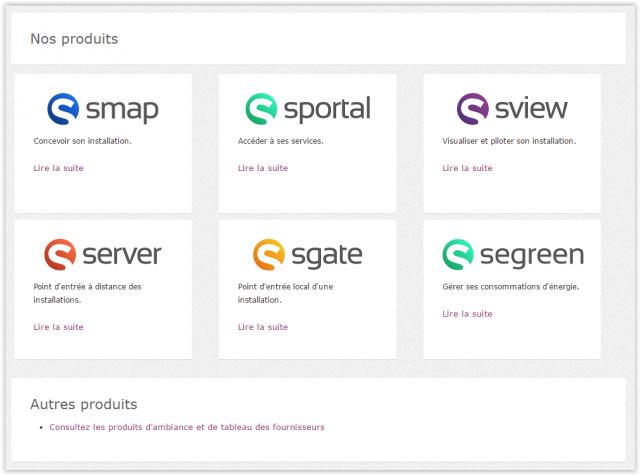The height and width of the screenshot is (475, 640).
Task: Open 'Lire la suite' under server
Action: [58, 327]
